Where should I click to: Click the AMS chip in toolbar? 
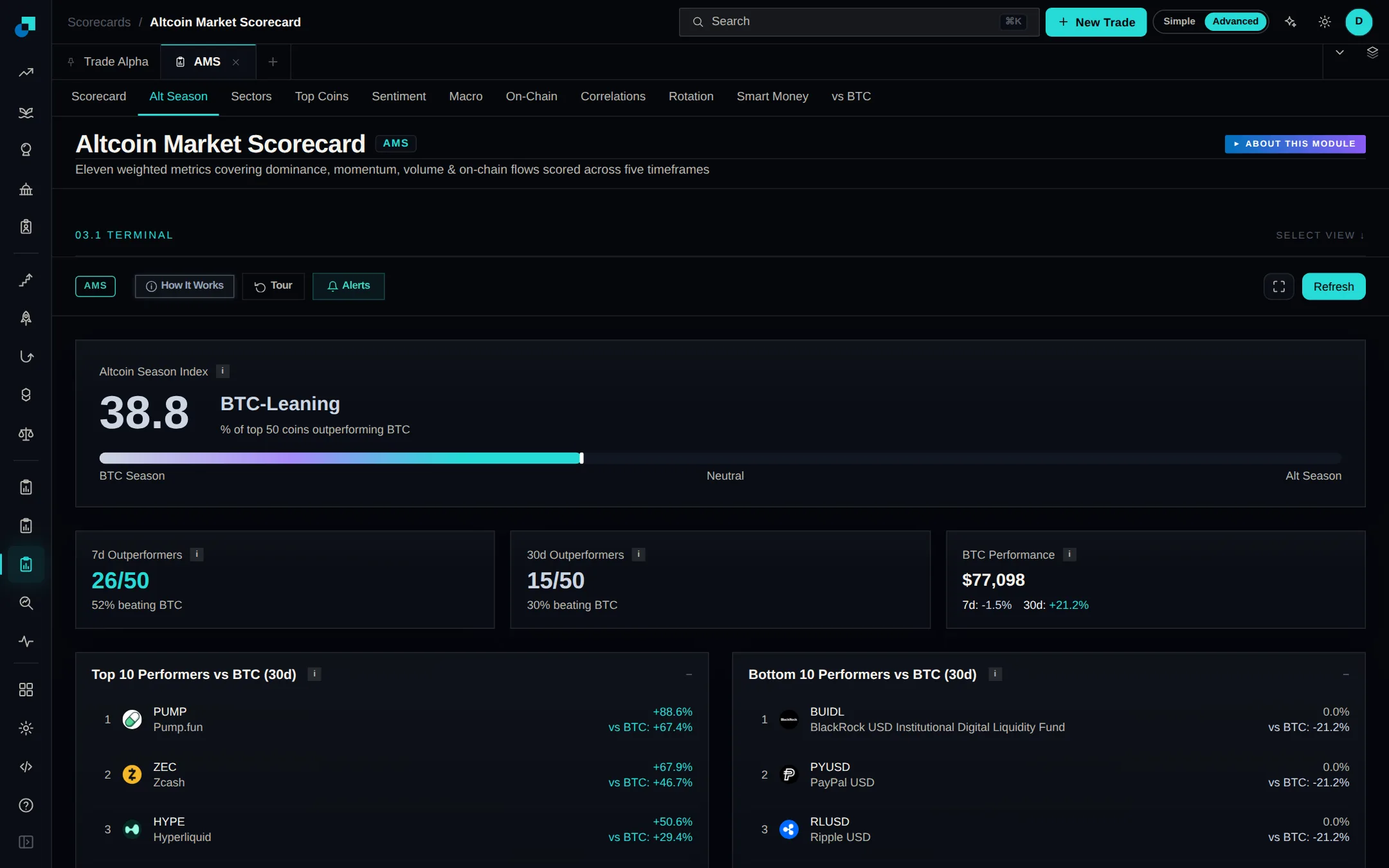(95, 286)
